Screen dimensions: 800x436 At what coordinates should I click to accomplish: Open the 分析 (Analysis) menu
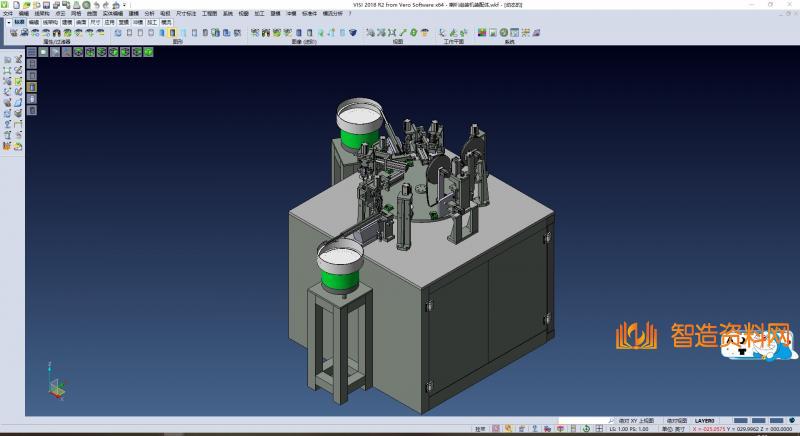coord(149,13)
